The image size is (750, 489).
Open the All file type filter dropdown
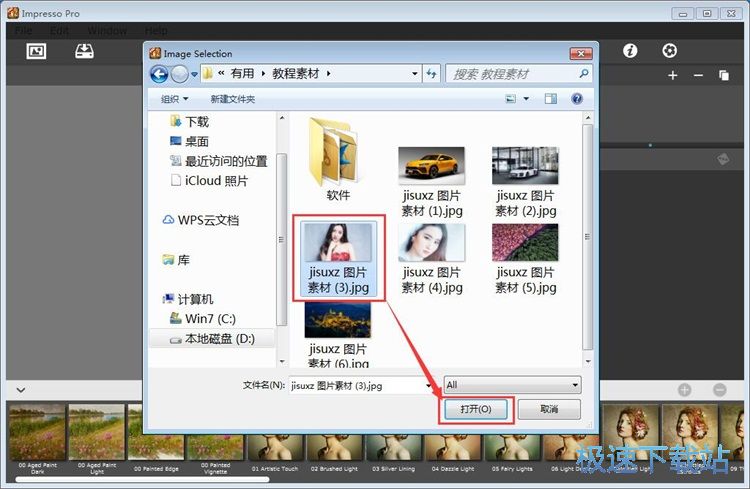[x=512, y=384]
